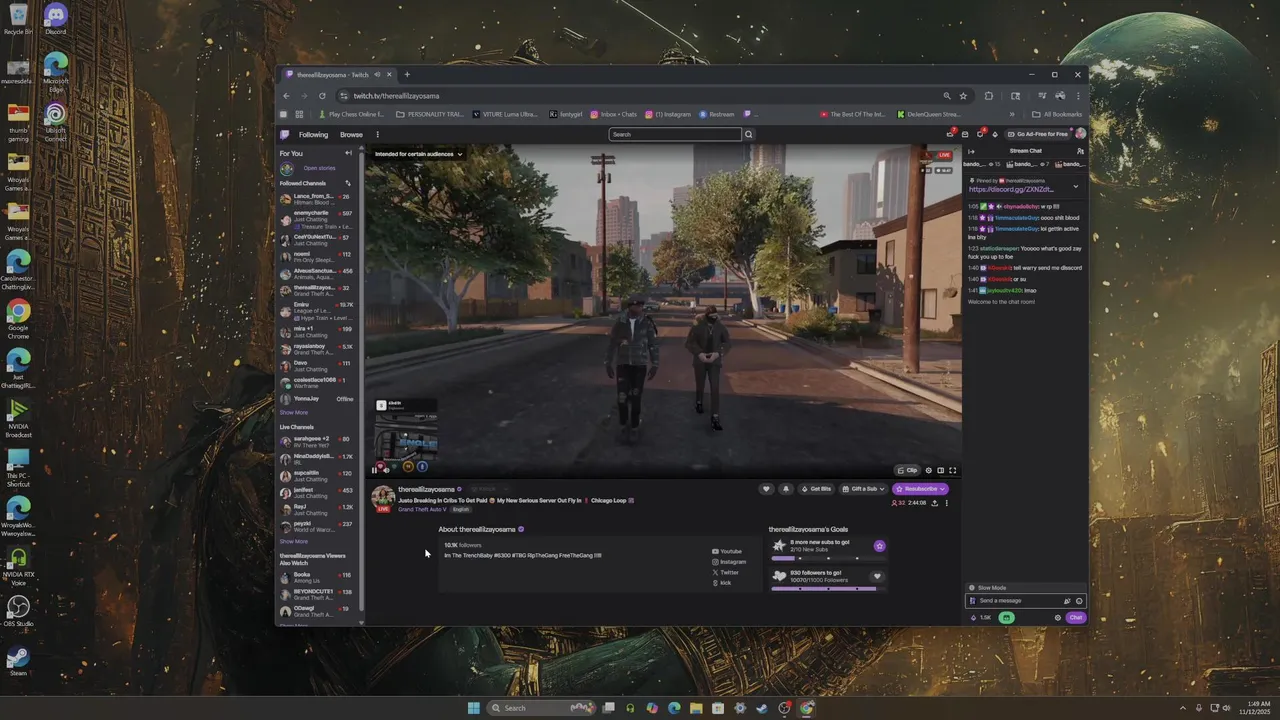Open the chat community users icon
Screen dimensions: 1280x720
(x=1080, y=151)
